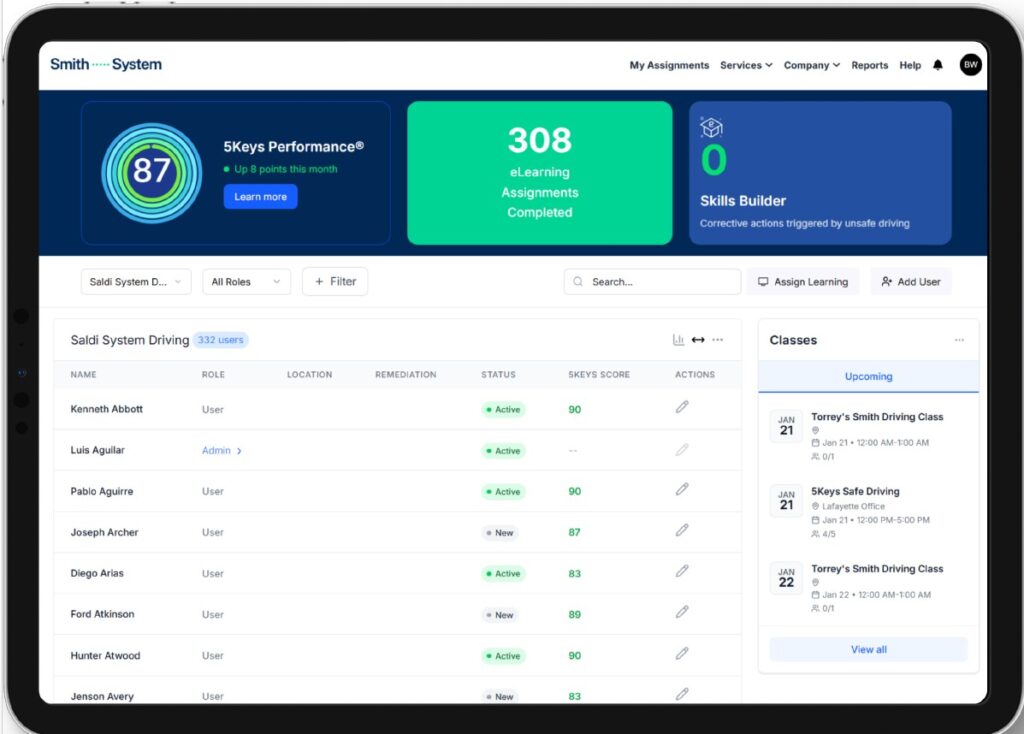This screenshot has height=734, width=1024.
Task: Open the Filter options with the plus icon
Action: click(x=322, y=281)
